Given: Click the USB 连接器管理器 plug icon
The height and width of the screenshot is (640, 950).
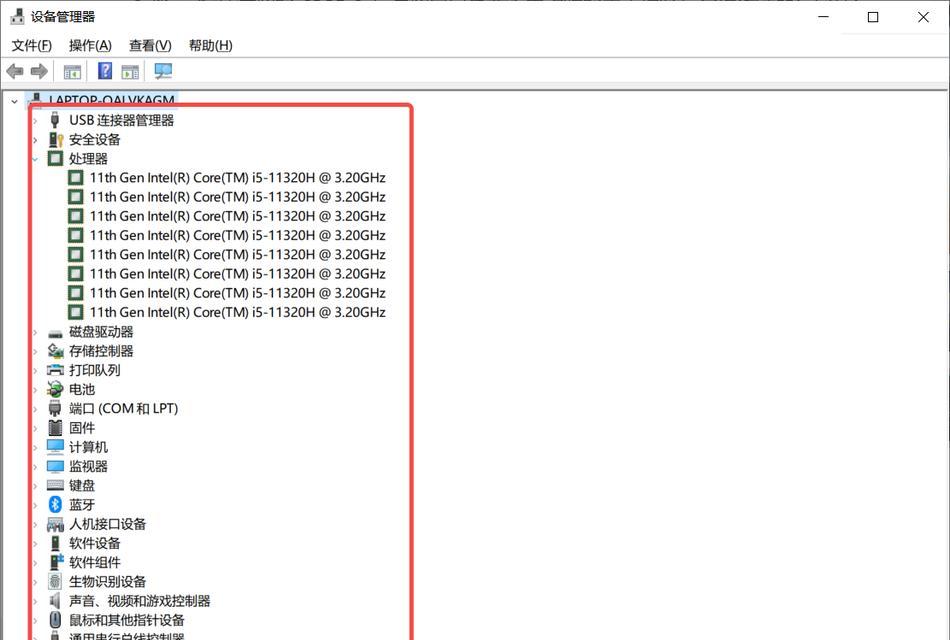Looking at the screenshot, I should coord(55,120).
